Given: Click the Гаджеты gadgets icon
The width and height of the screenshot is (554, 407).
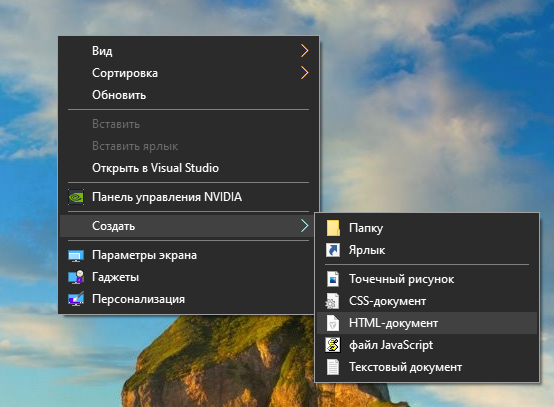Looking at the screenshot, I should (76, 277).
